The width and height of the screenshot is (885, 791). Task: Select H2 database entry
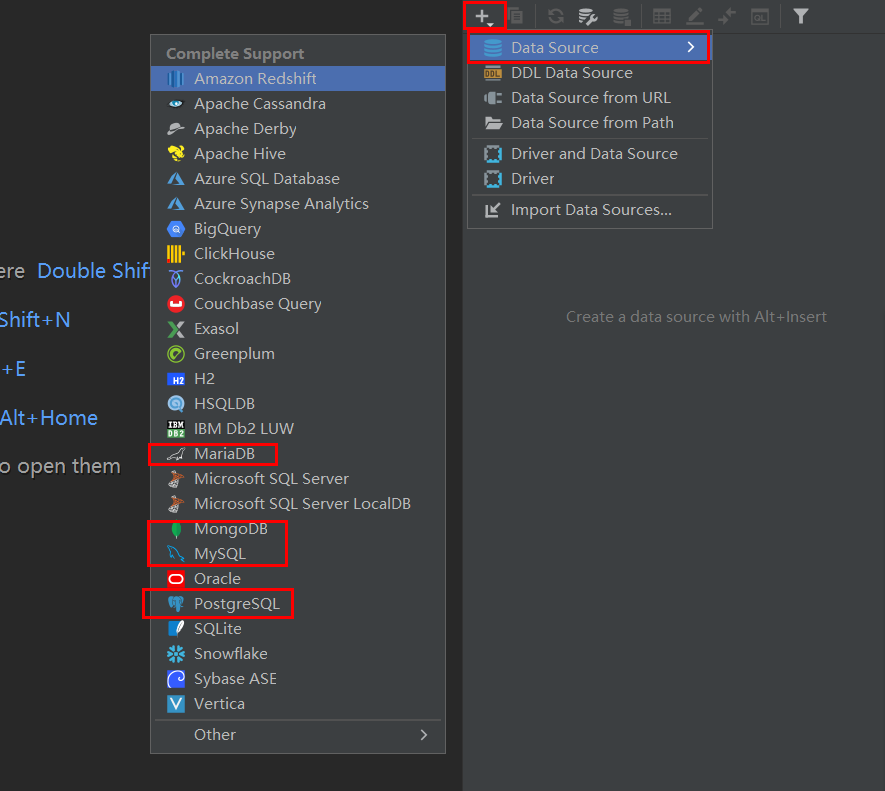[298, 379]
